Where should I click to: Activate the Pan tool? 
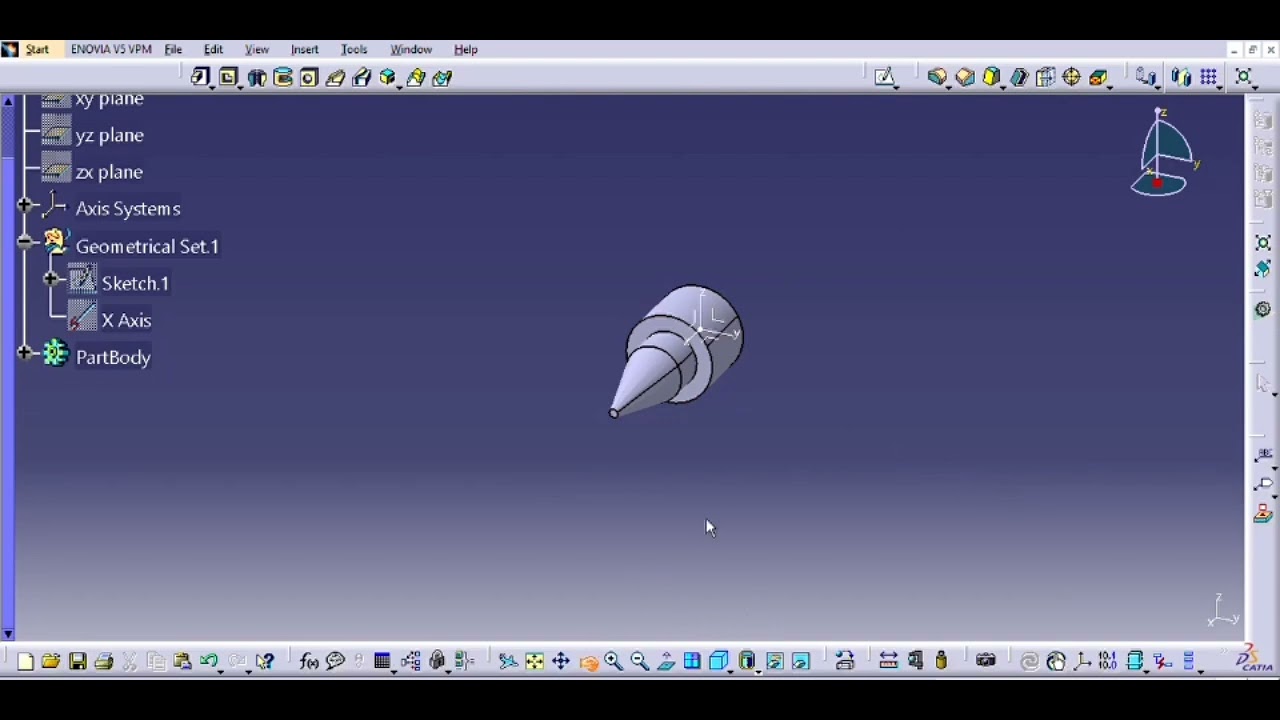(561, 661)
